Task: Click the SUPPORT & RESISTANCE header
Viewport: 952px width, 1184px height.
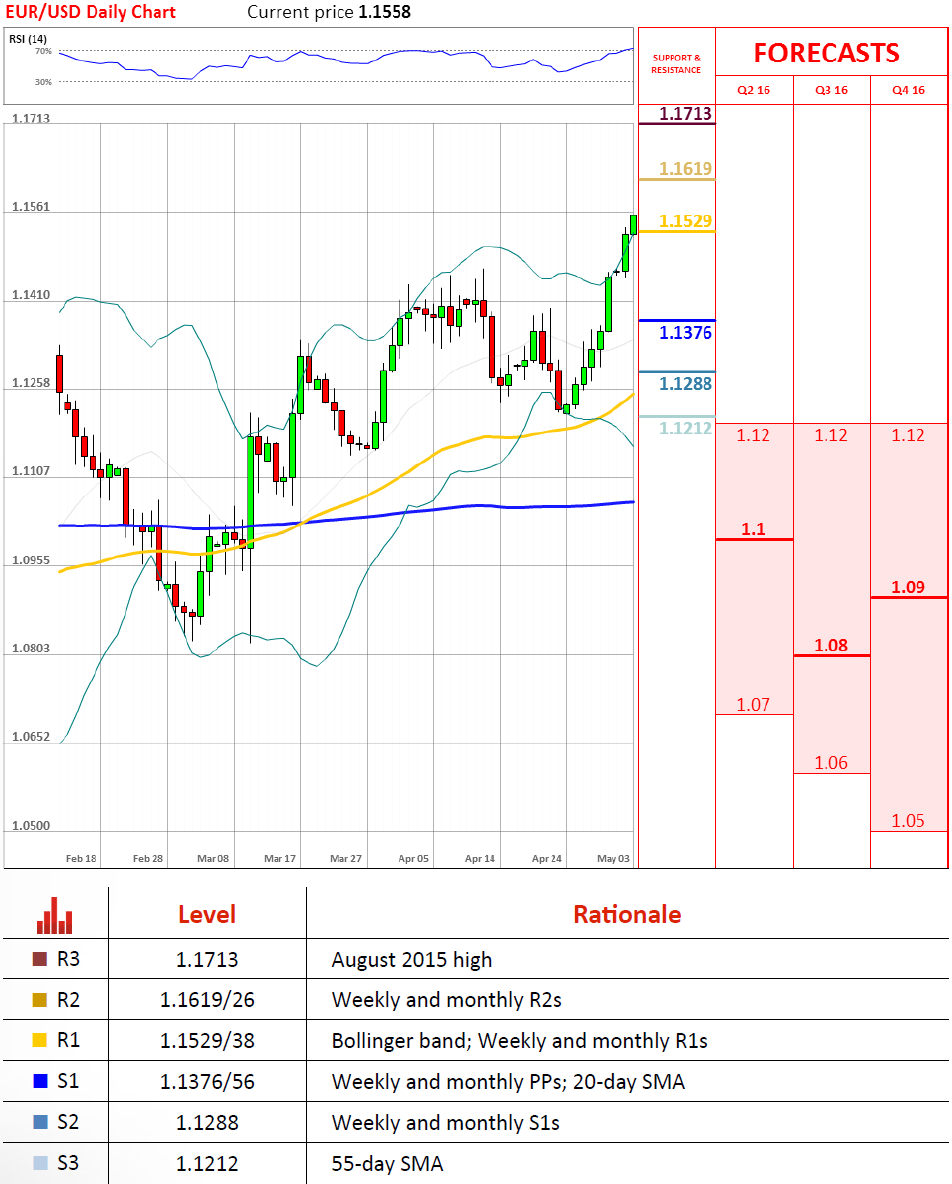Action: point(676,63)
